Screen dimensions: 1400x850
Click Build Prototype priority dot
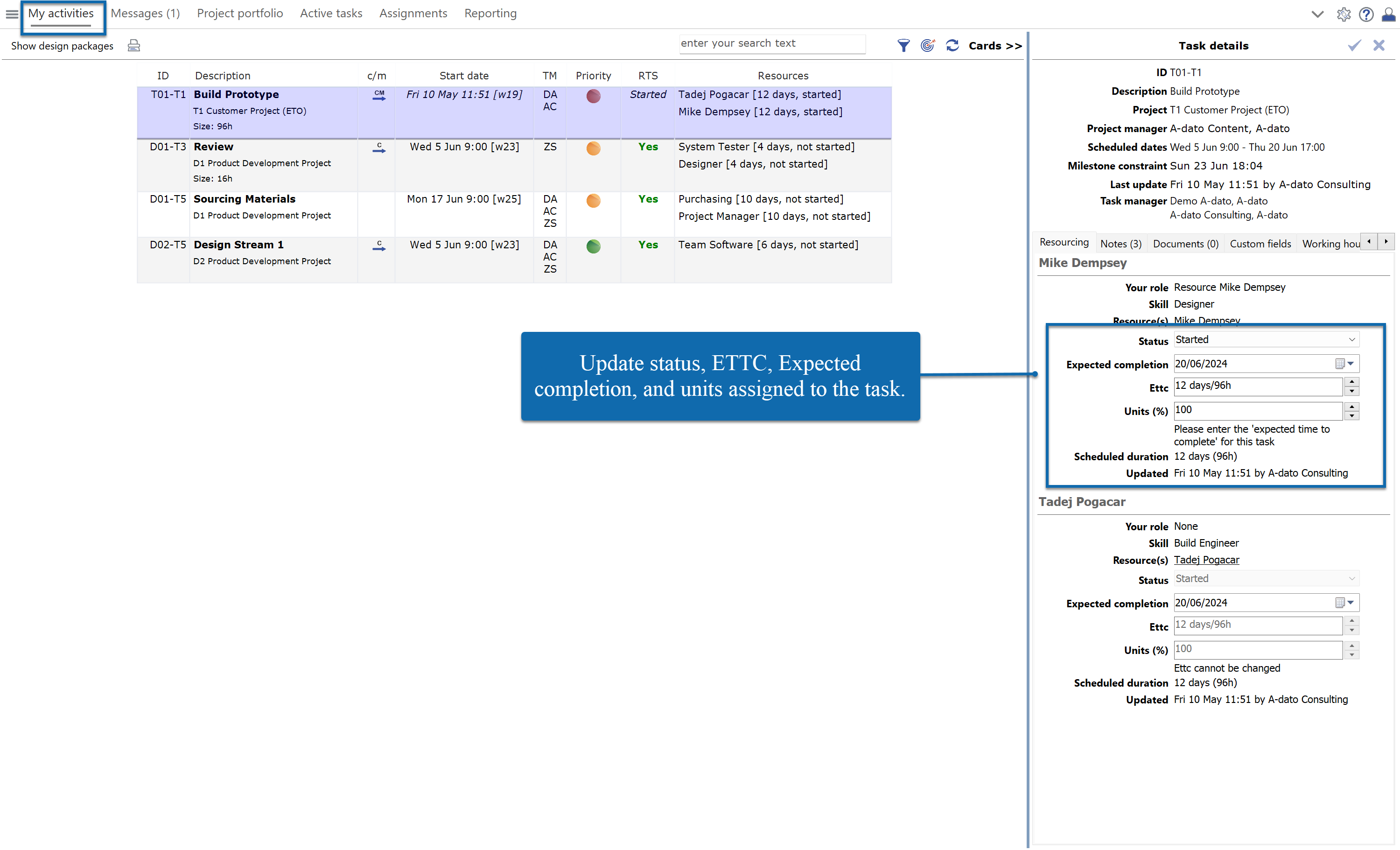click(593, 96)
